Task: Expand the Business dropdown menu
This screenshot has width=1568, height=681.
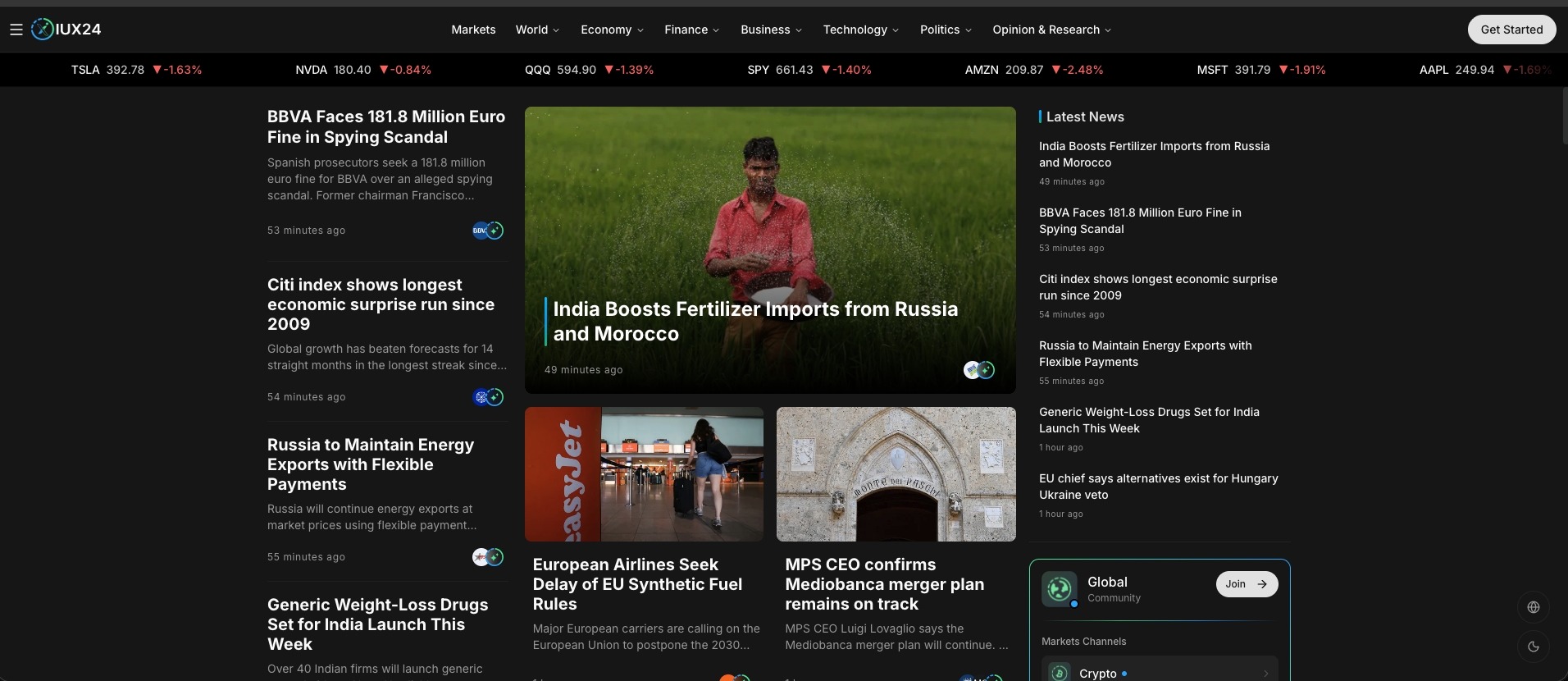Action: pyautogui.click(x=771, y=30)
